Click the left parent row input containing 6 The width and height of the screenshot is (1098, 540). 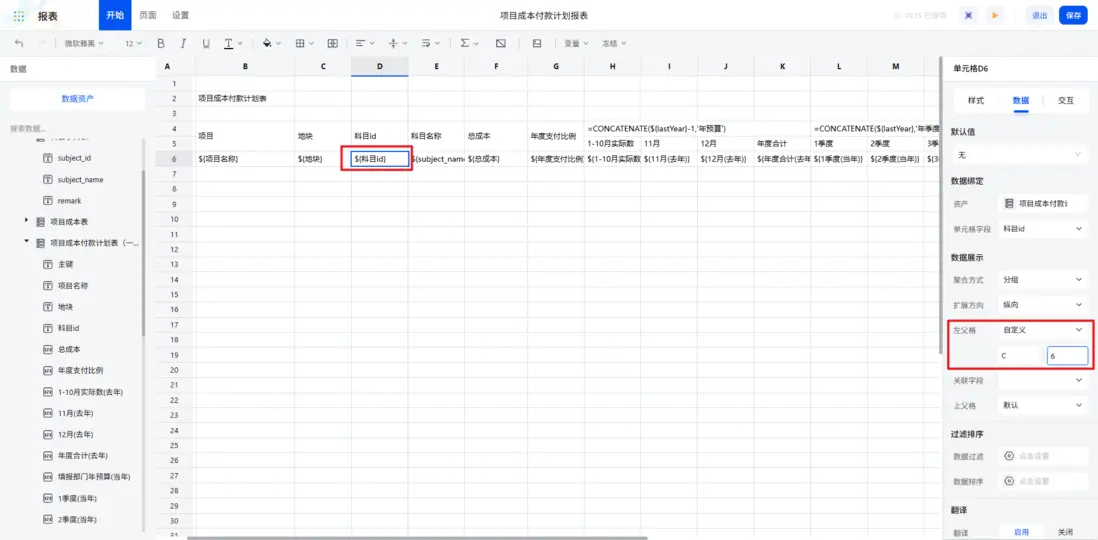click(x=1067, y=356)
